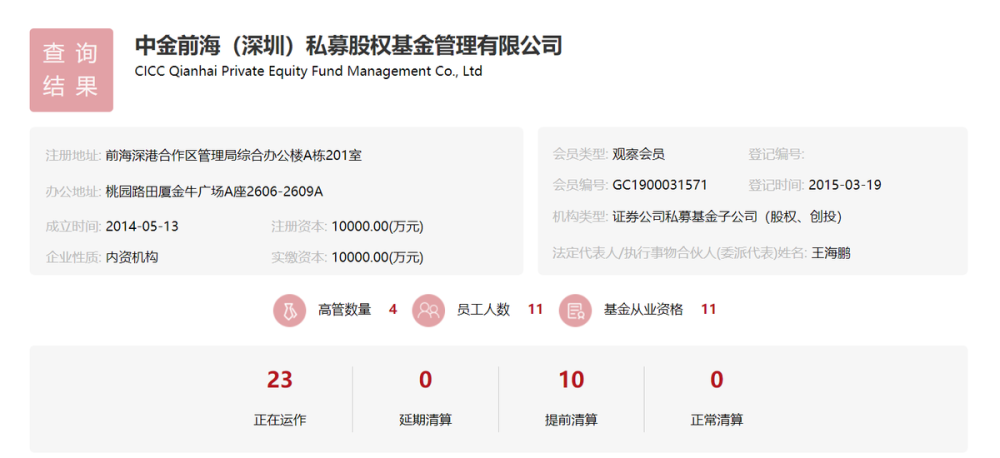Click the 高管数量 tie icon

pyautogui.click(x=290, y=310)
